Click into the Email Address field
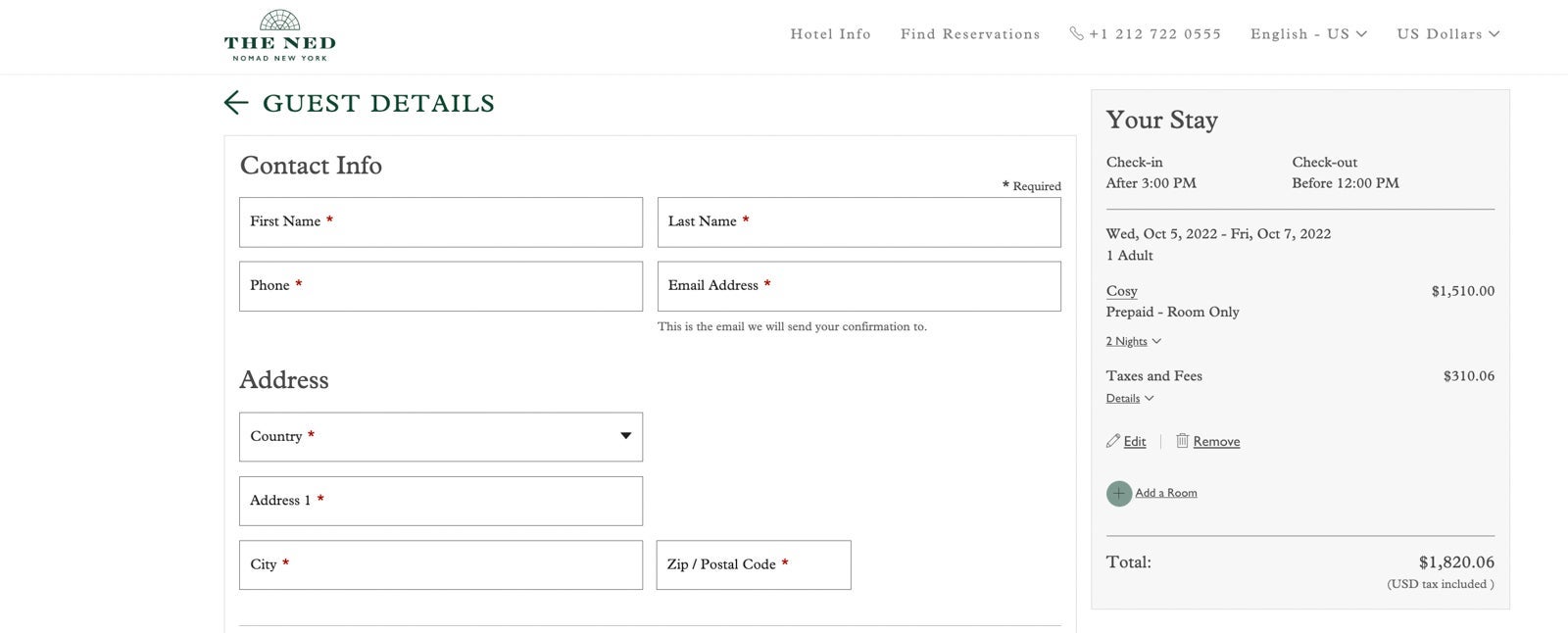 [858, 286]
